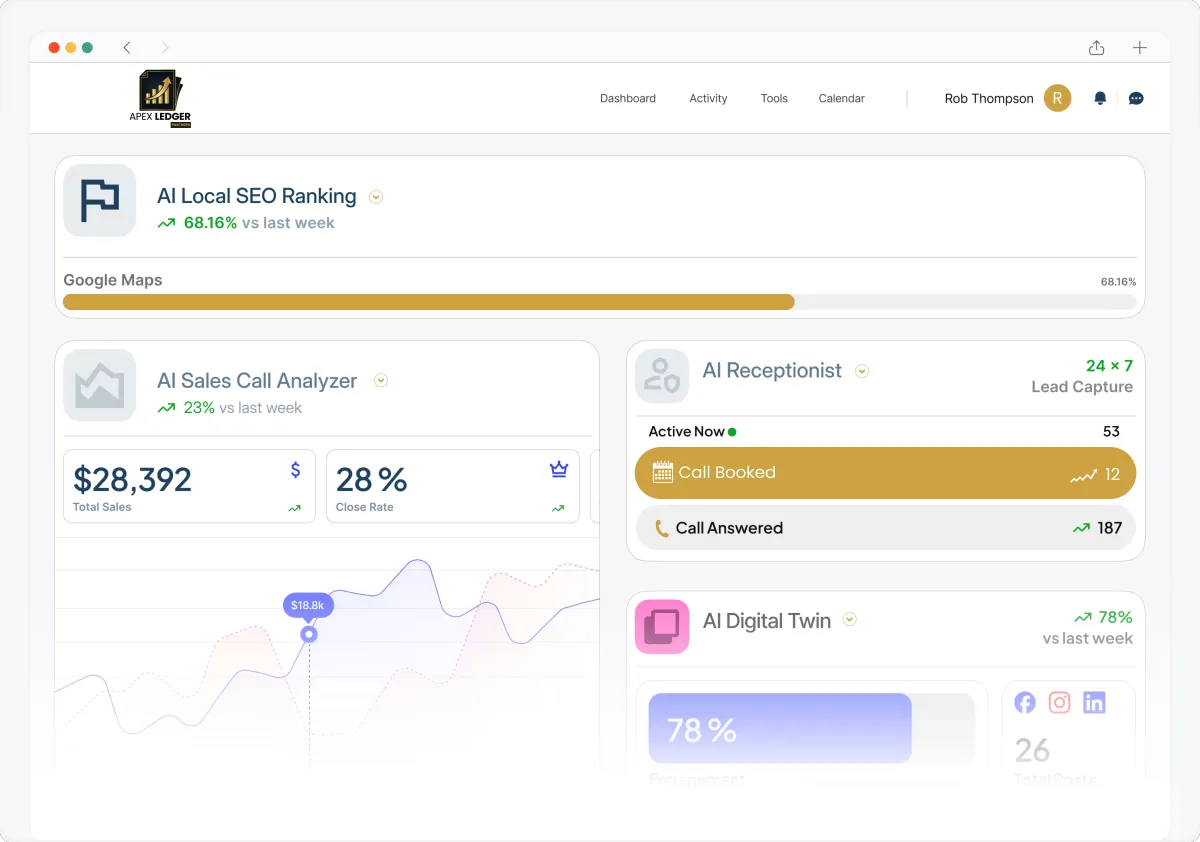The height and width of the screenshot is (842, 1200).
Task: Click the total posts number 26
Action: pyautogui.click(x=1032, y=750)
